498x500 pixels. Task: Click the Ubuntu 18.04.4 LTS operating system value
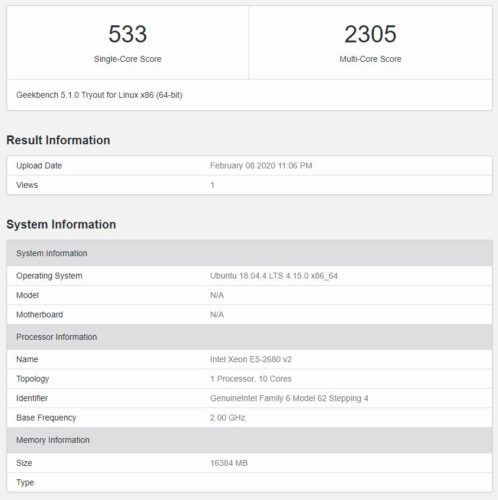[x=274, y=276]
